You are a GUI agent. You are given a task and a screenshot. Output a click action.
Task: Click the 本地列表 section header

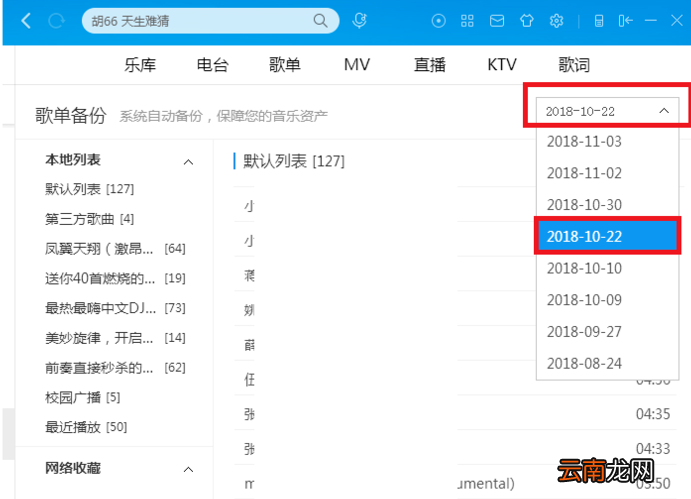point(73,160)
